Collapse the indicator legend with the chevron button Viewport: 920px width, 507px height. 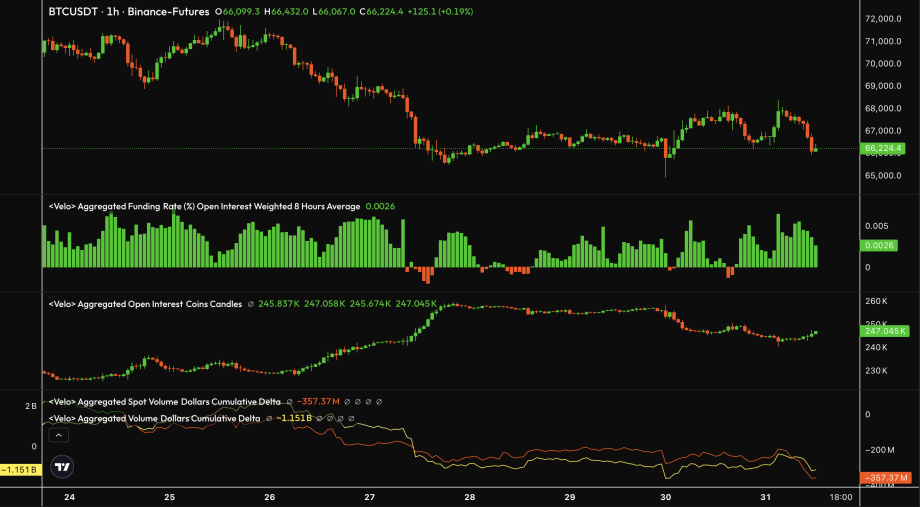pos(58,435)
